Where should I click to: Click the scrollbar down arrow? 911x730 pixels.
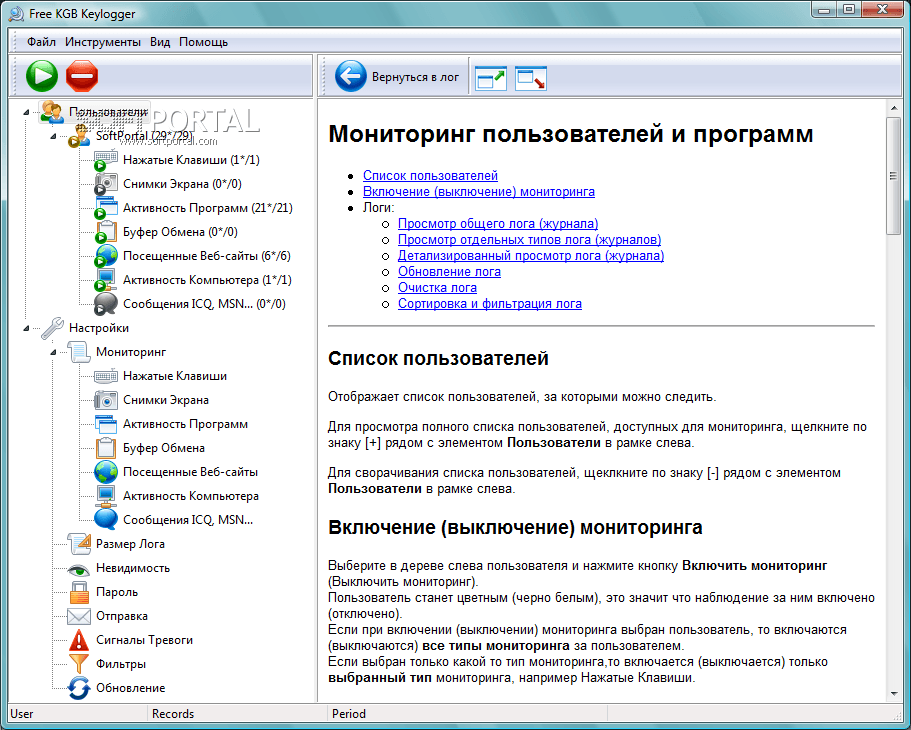coord(893,693)
